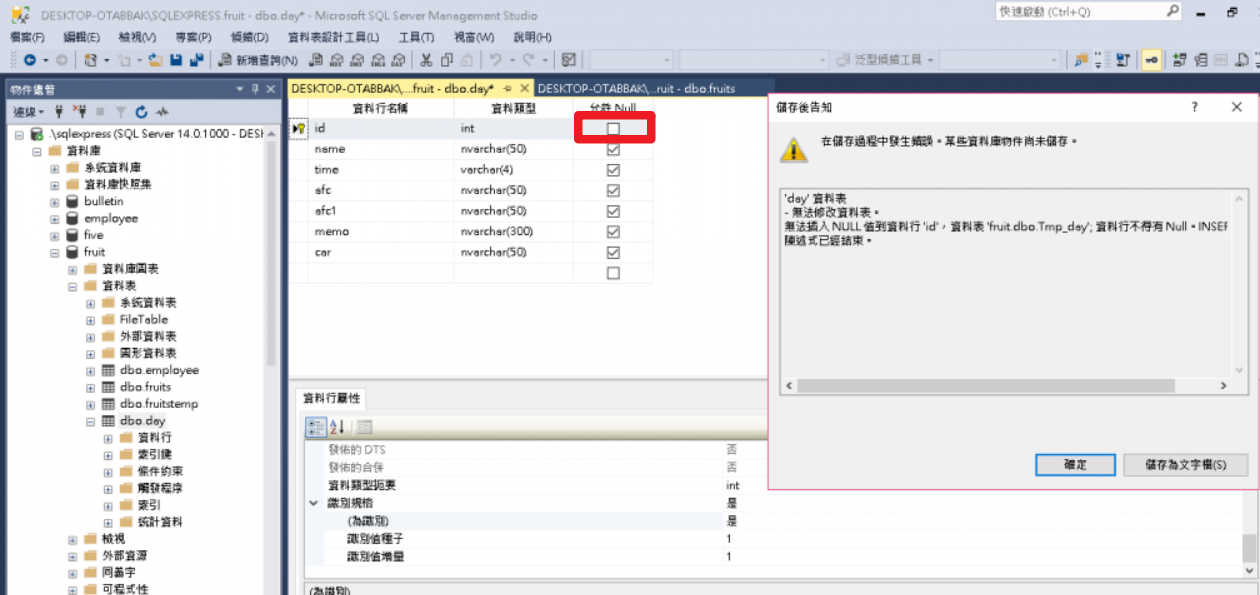Click the DAX query icon
The height and width of the screenshot is (595, 1260).
[397, 60]
